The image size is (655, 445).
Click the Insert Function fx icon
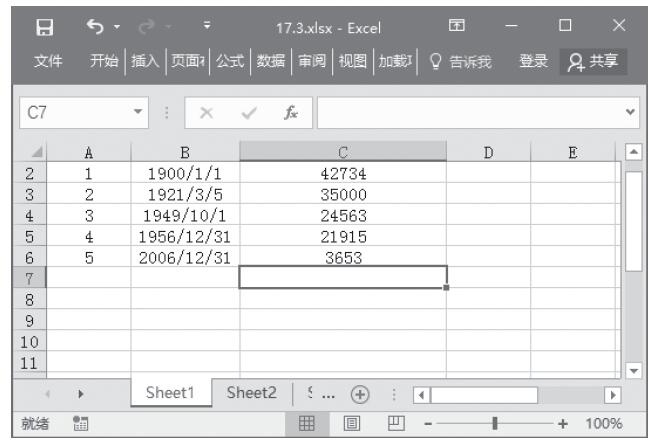290,113
